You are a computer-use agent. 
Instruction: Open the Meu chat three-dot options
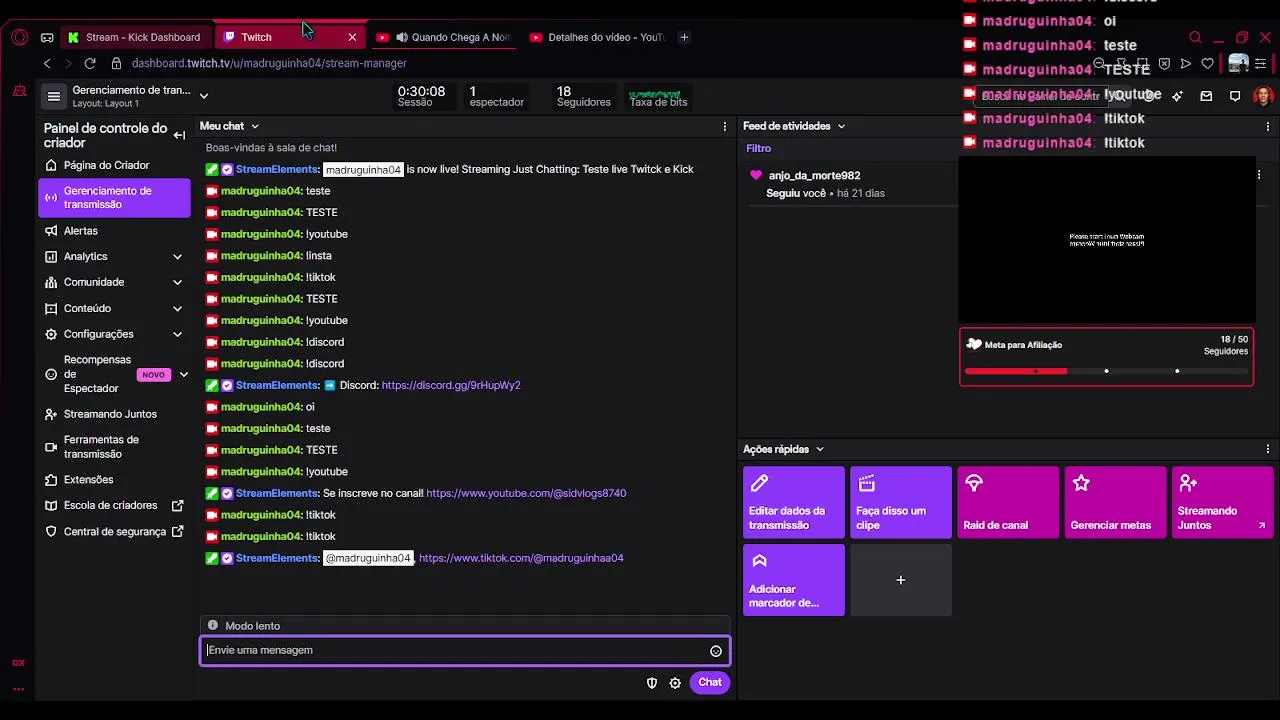tap(725, 127)
